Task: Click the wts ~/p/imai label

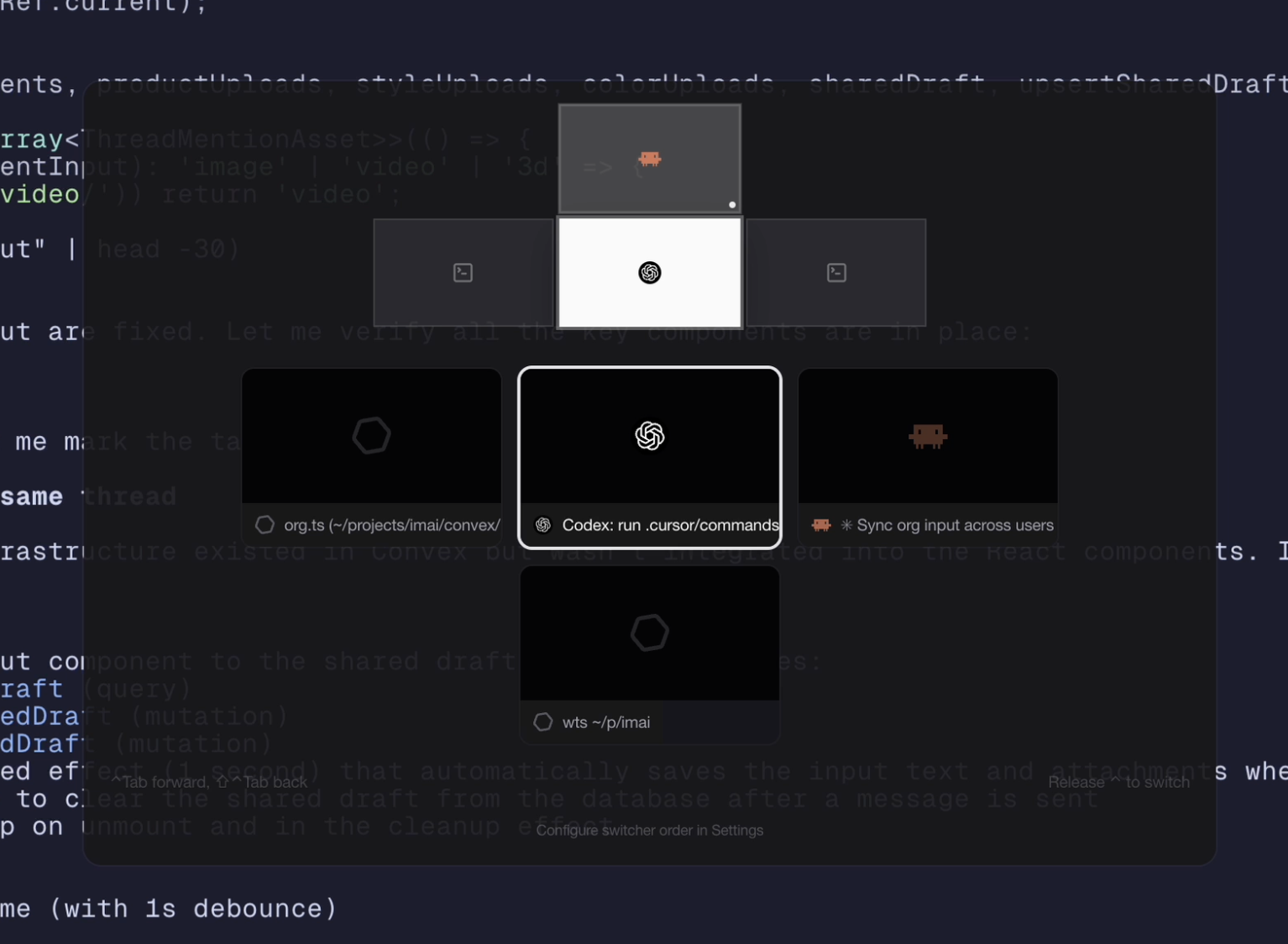Action: [606, 722]
